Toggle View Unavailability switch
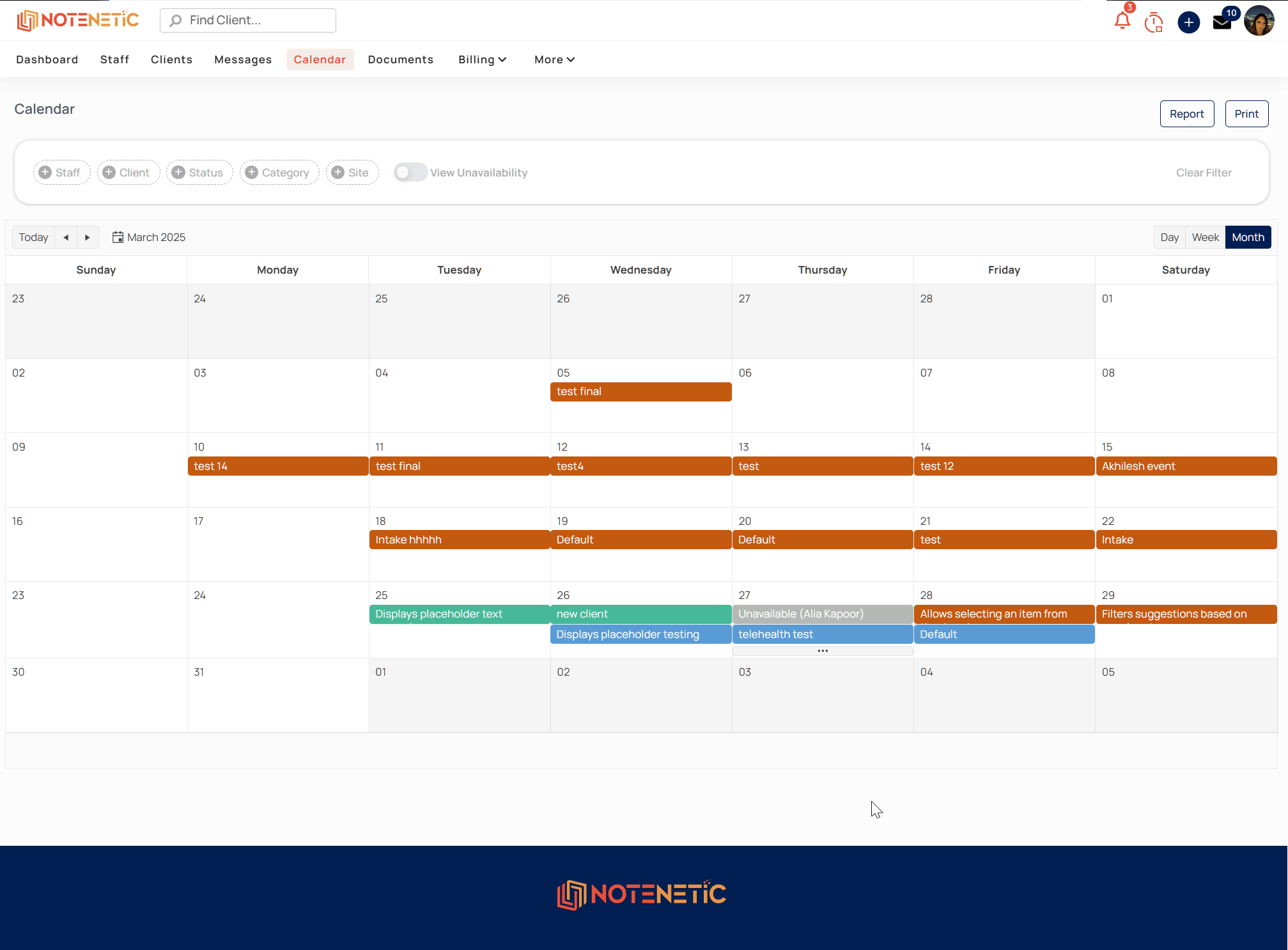This screenshot has width=1288, height=950. point(410,173)
